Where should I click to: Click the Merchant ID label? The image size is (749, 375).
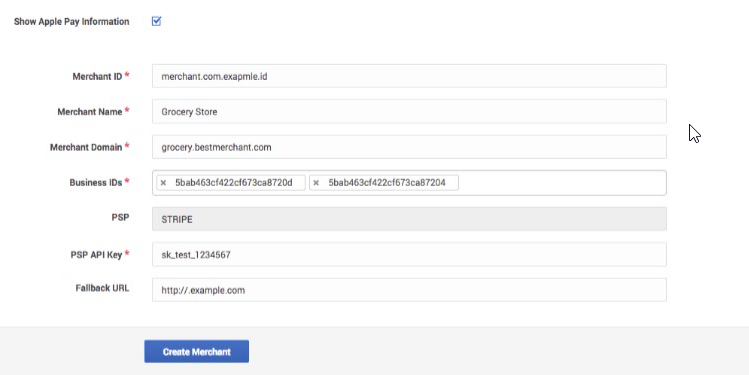(x=97, y=76)
